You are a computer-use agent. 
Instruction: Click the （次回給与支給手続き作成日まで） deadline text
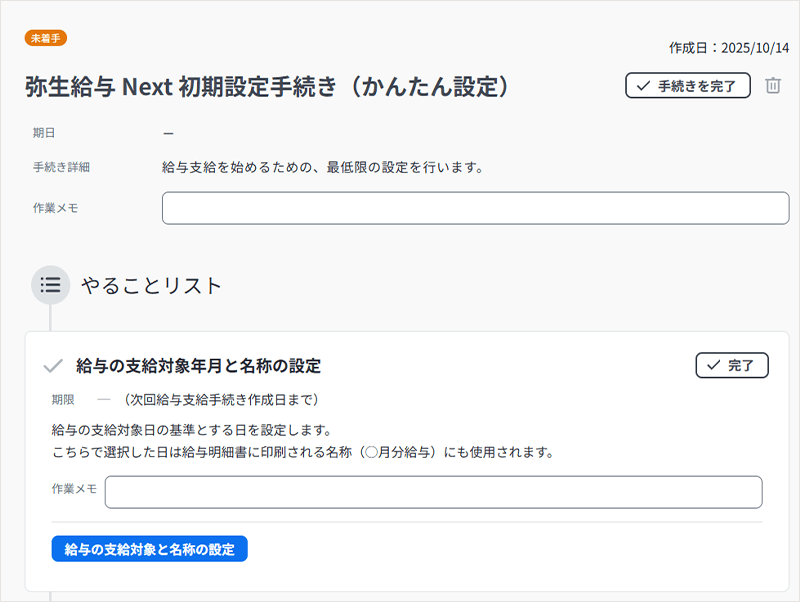tap(215, 400)
